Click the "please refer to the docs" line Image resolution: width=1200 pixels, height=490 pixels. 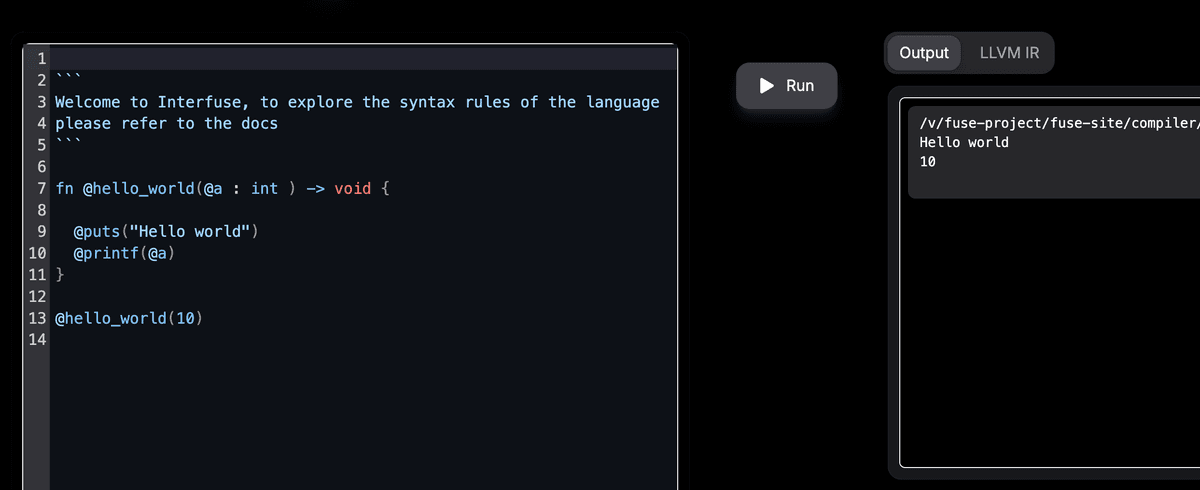(166, 123)
